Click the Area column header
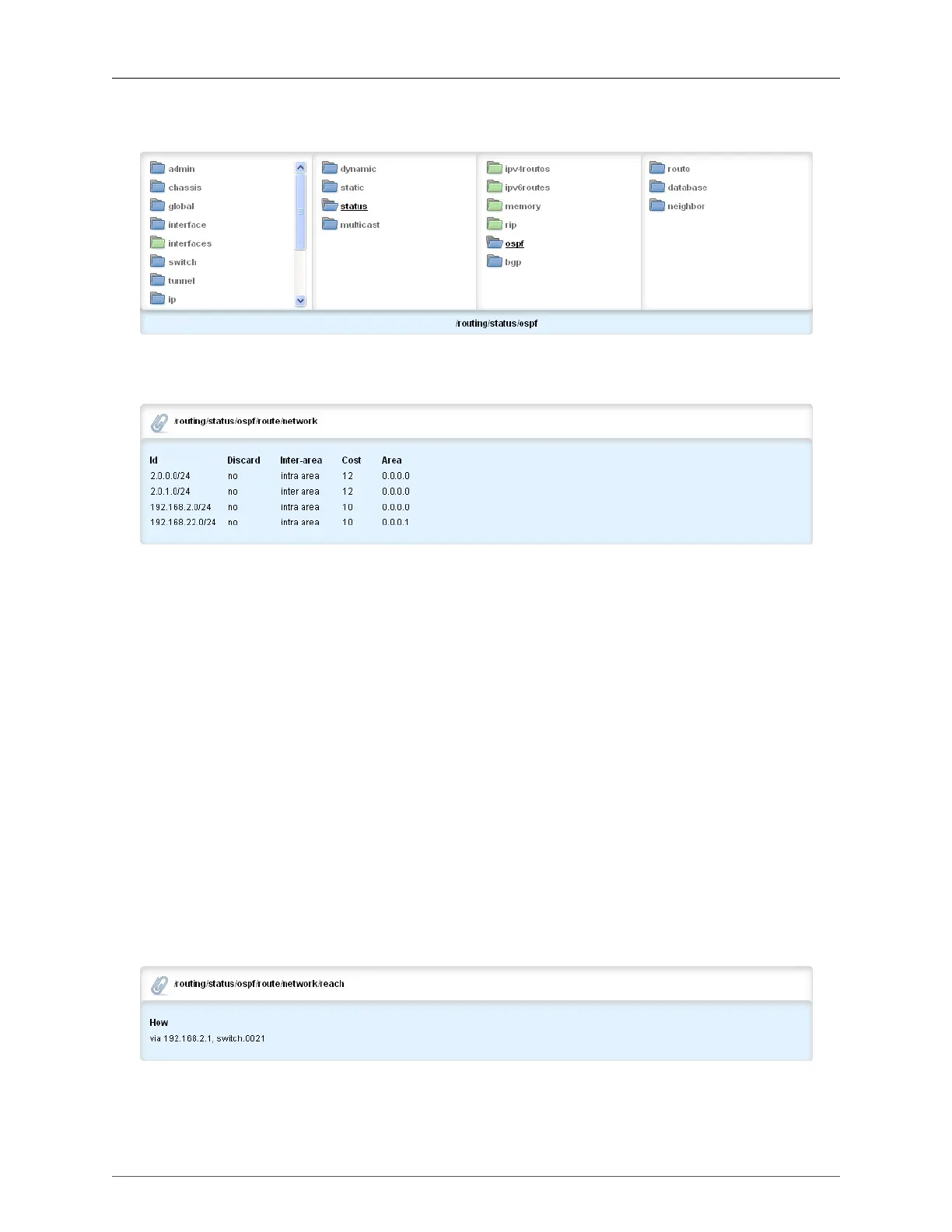The image size is (952, 1232). pos(392,460)
